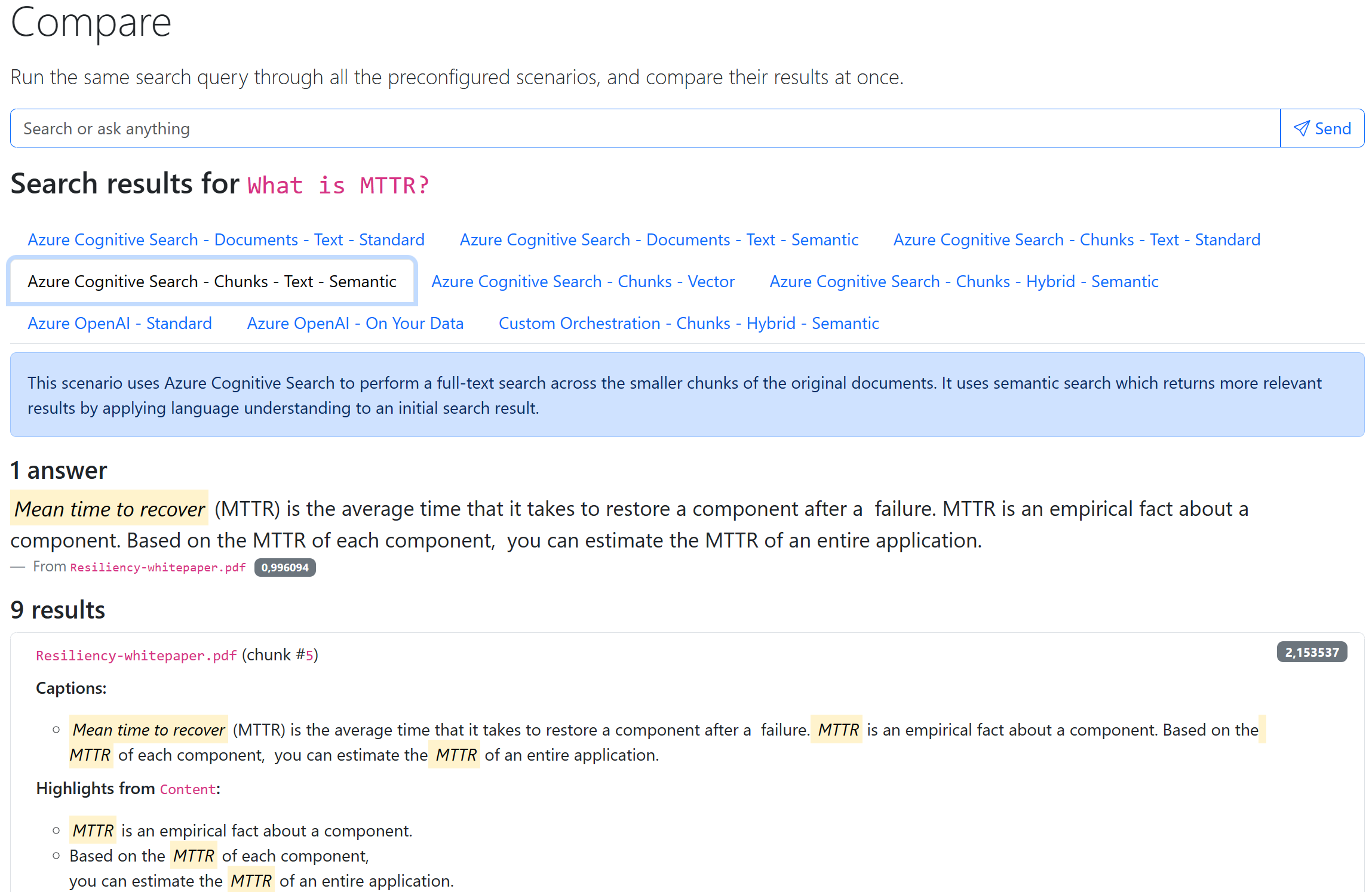The height and width of the screenshot is (892, 1372).
Task: Open the Chunks - Vector tab
Action: point(583,281)
